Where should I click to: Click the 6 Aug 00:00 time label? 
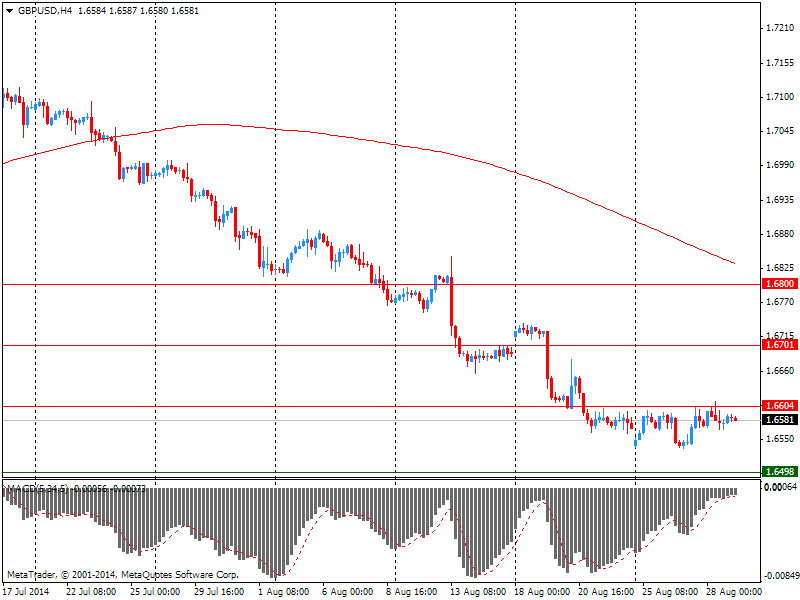click(347, 592)
